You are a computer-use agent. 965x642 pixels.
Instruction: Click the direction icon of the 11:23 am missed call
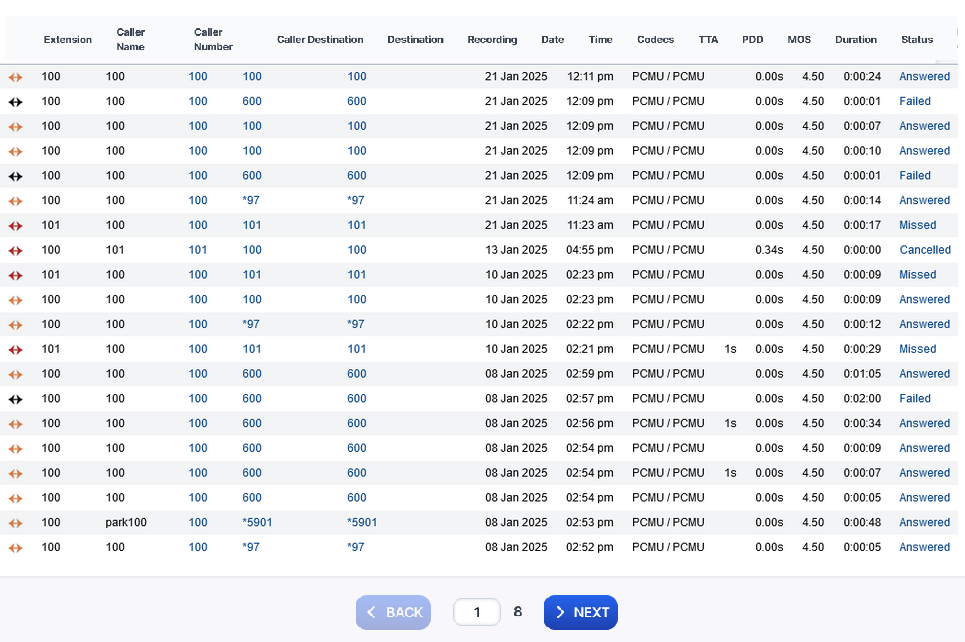pyautogui.click(x=15, y=226)
